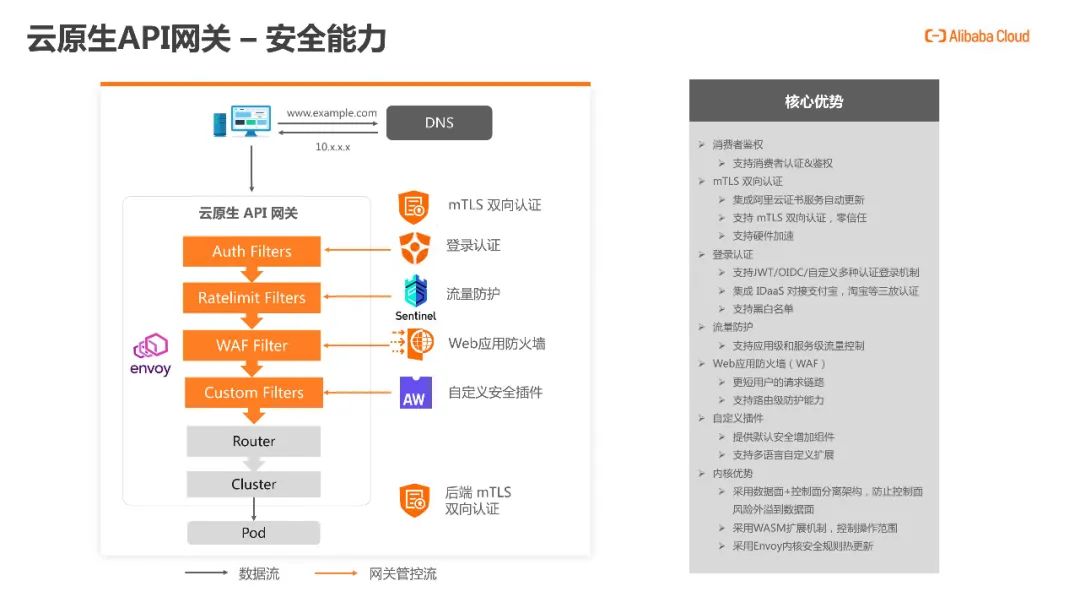
Task: Click the Web应用防火墙 diagram label
Action: coord(497,344)
